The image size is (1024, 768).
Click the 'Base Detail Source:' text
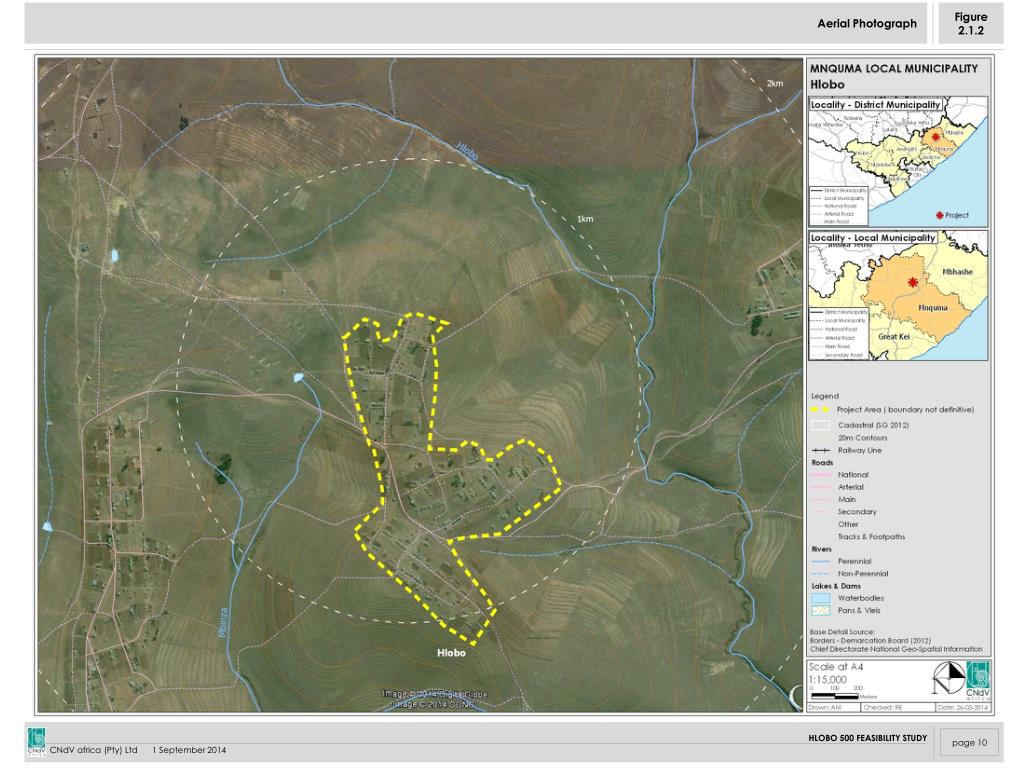click(x=842, y=632)
